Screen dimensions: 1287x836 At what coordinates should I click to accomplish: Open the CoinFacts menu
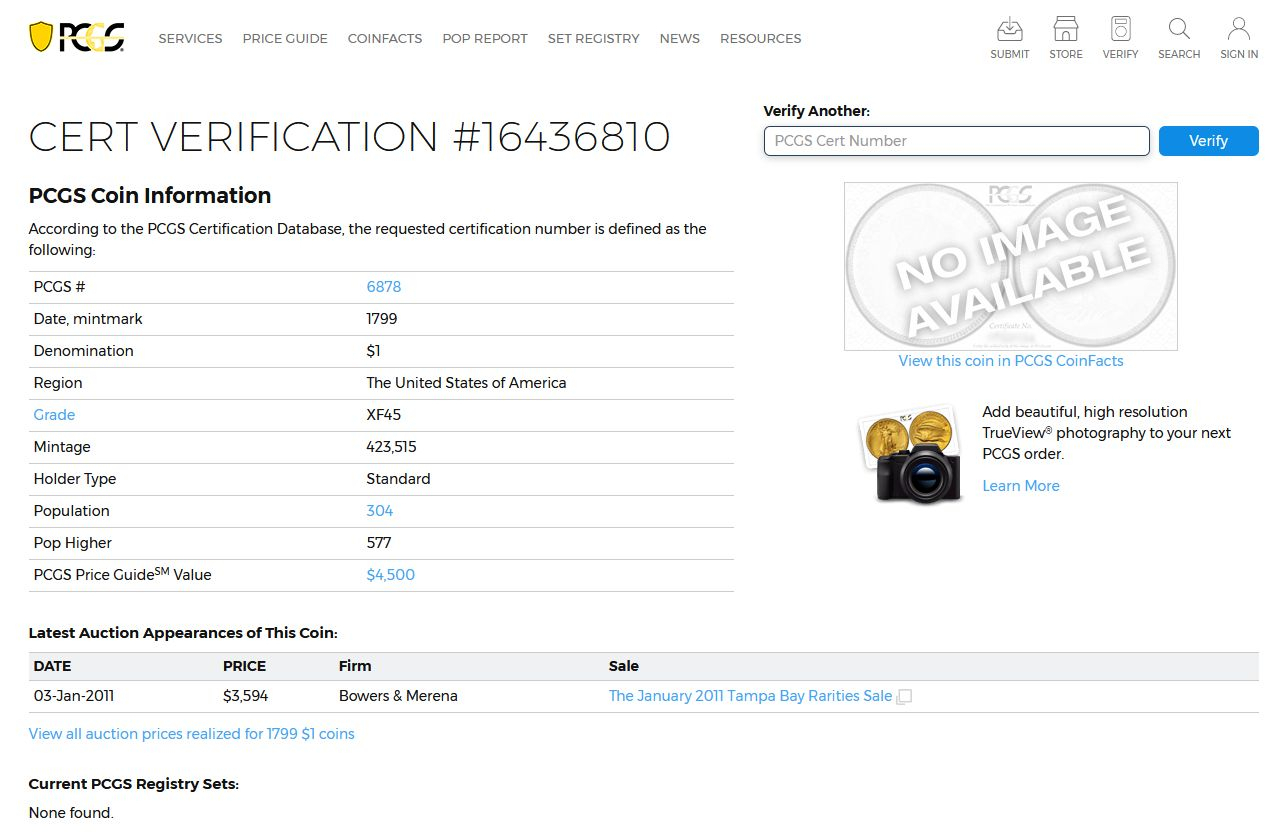[x=385, y=38]
